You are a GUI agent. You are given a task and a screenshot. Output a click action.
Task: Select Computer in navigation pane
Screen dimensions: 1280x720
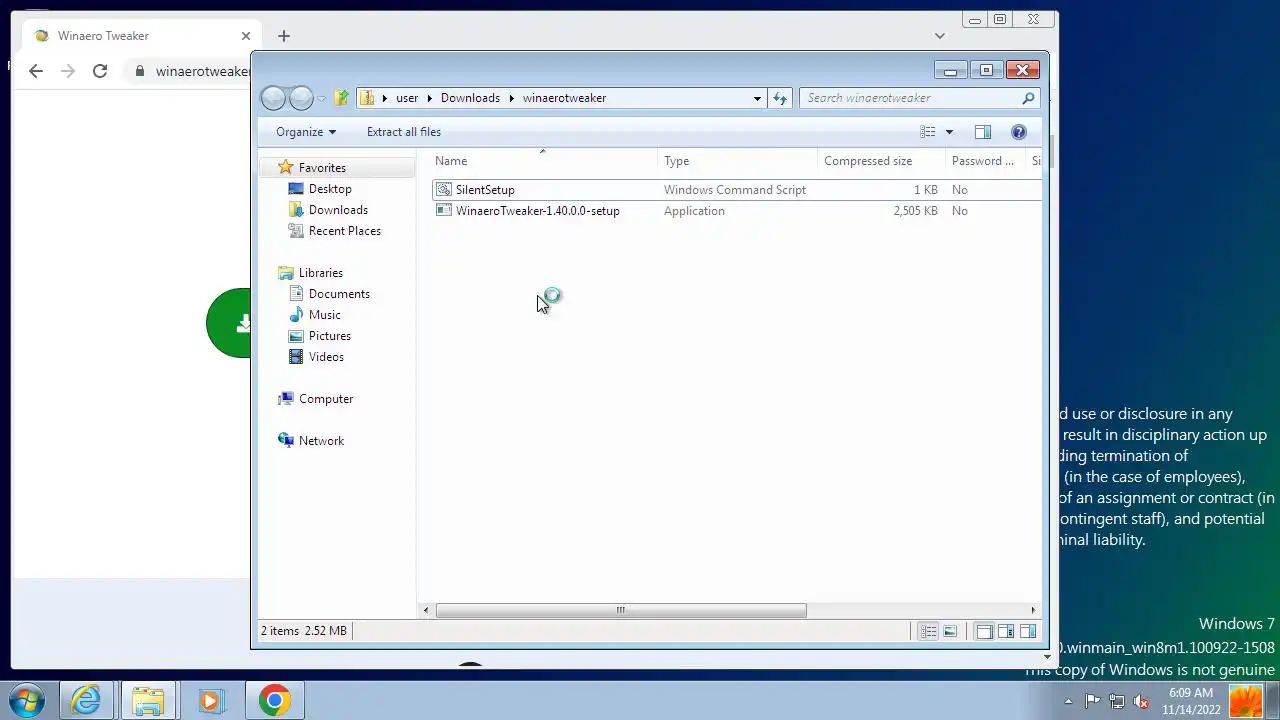[x=326, y=399]
